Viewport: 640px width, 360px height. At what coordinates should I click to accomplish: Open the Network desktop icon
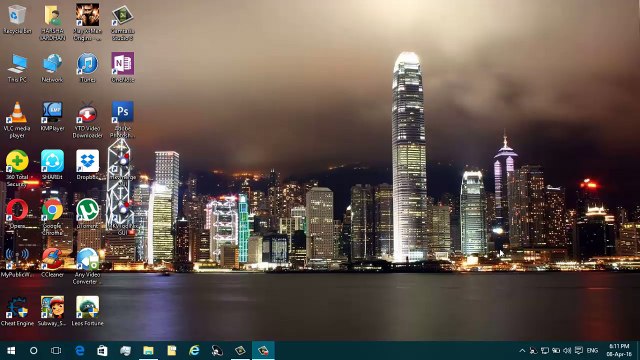[x=52, y=68]
